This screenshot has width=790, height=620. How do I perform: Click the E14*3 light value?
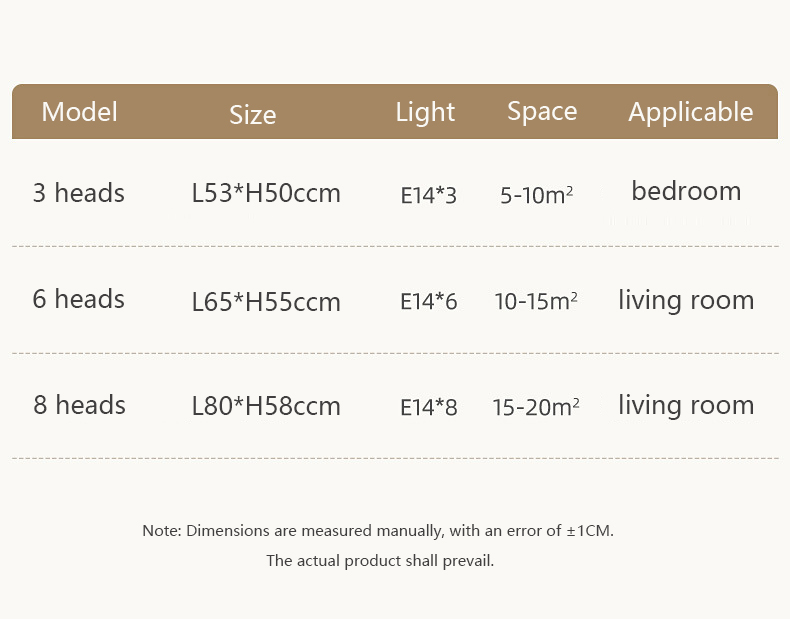tap(429, 195)
